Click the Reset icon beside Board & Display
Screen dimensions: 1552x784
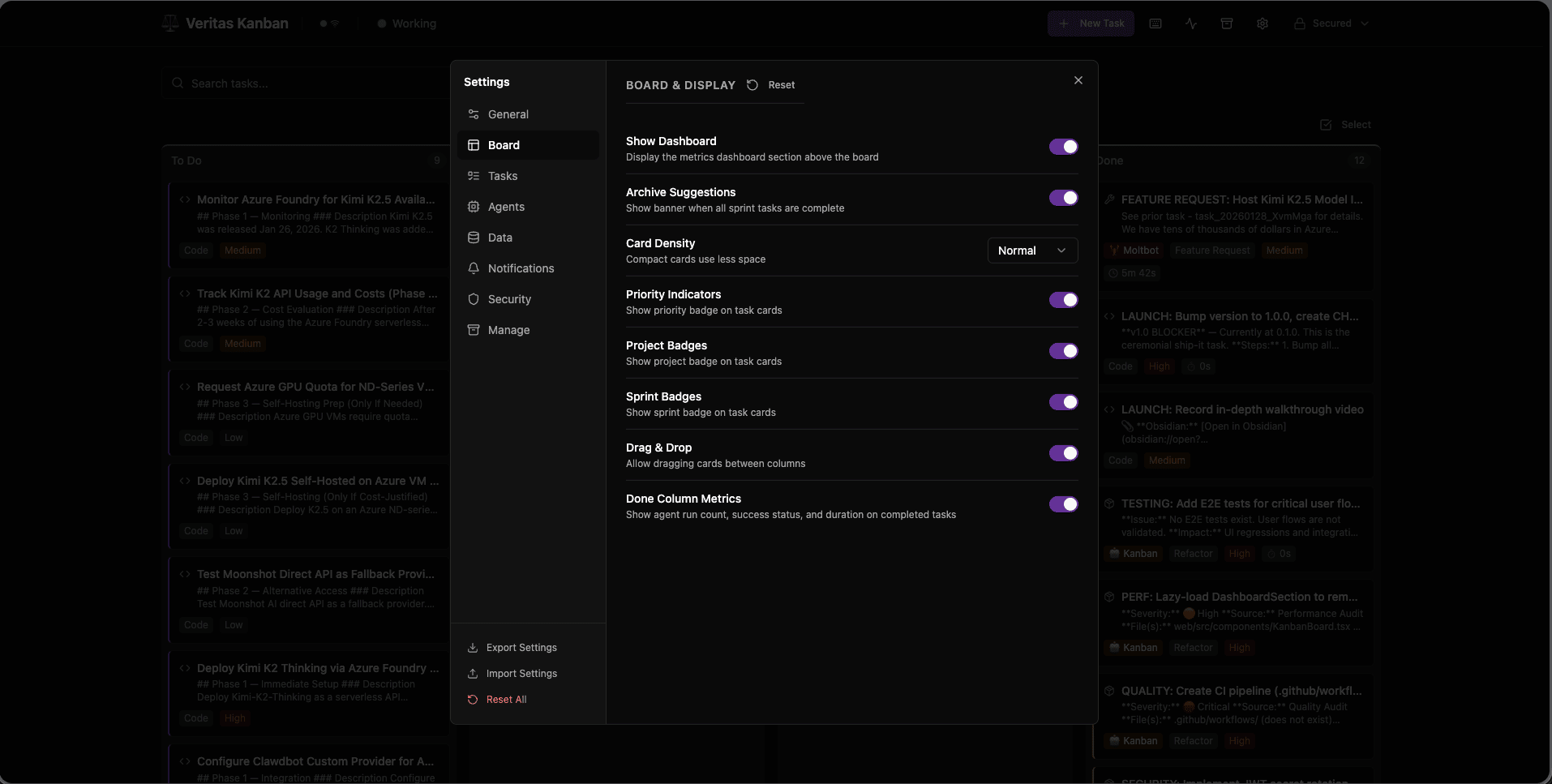pyautogui.click(x=752, y=85)
